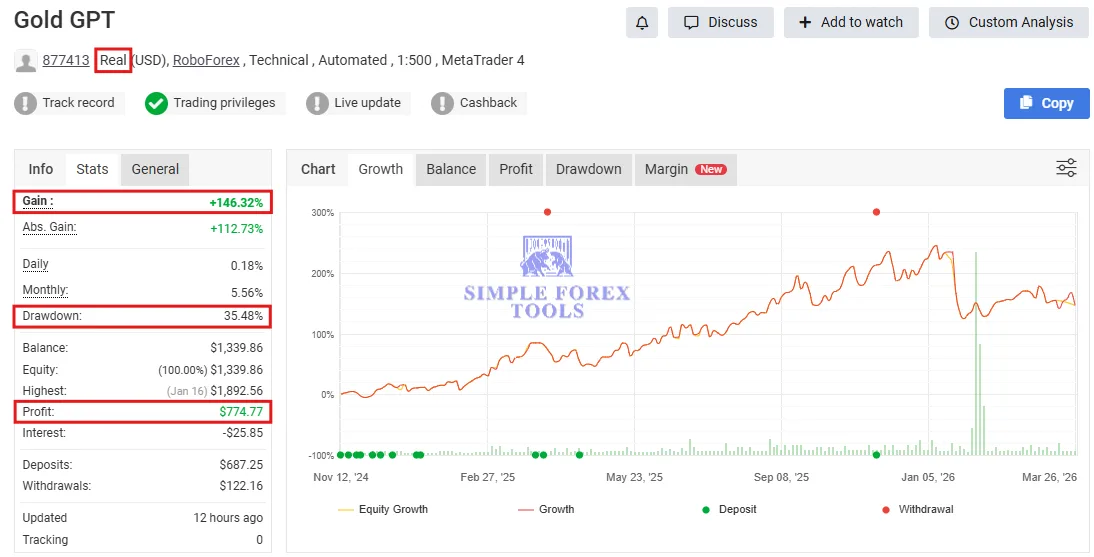Hide Withdrawal legend markers
The height and width of the screenshot is (557, 1094).
pos(916,509)
